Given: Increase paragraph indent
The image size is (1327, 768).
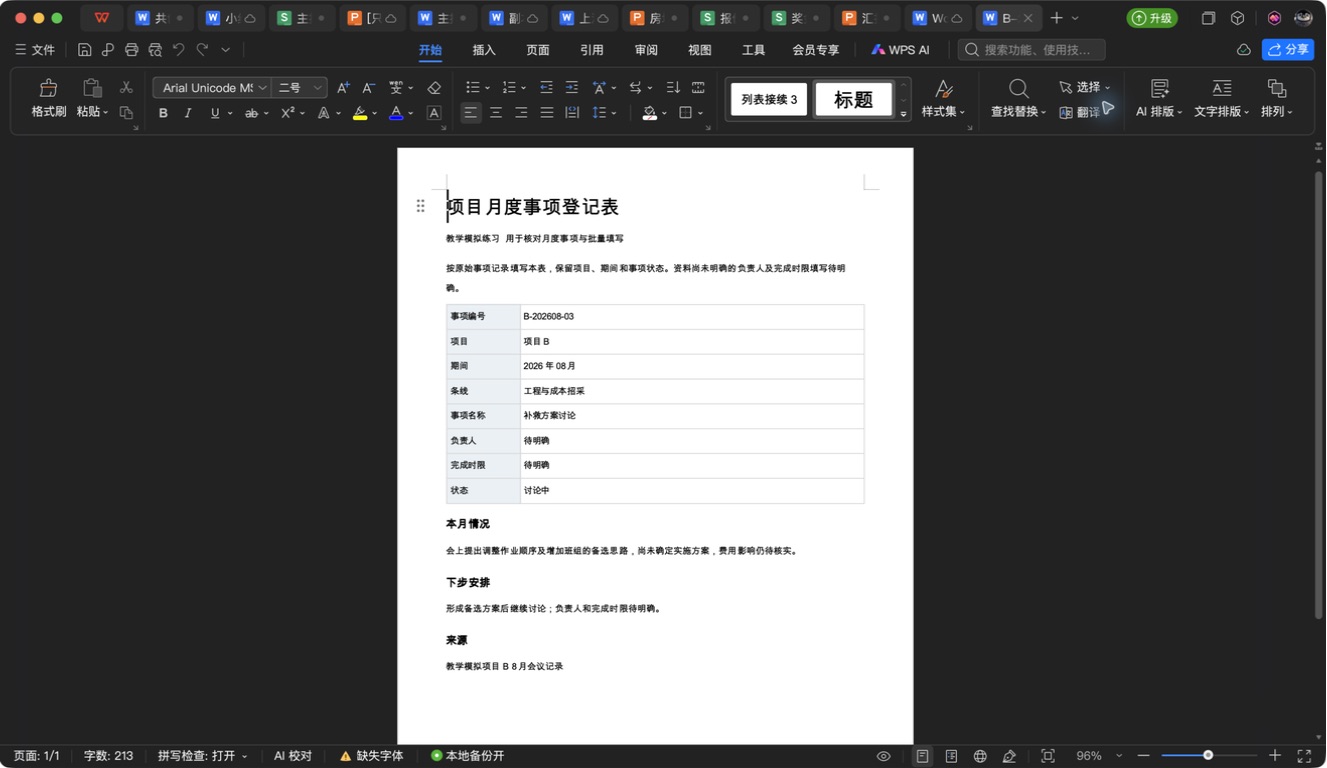Looking at the screenshot, I should (x=571, y=88).
